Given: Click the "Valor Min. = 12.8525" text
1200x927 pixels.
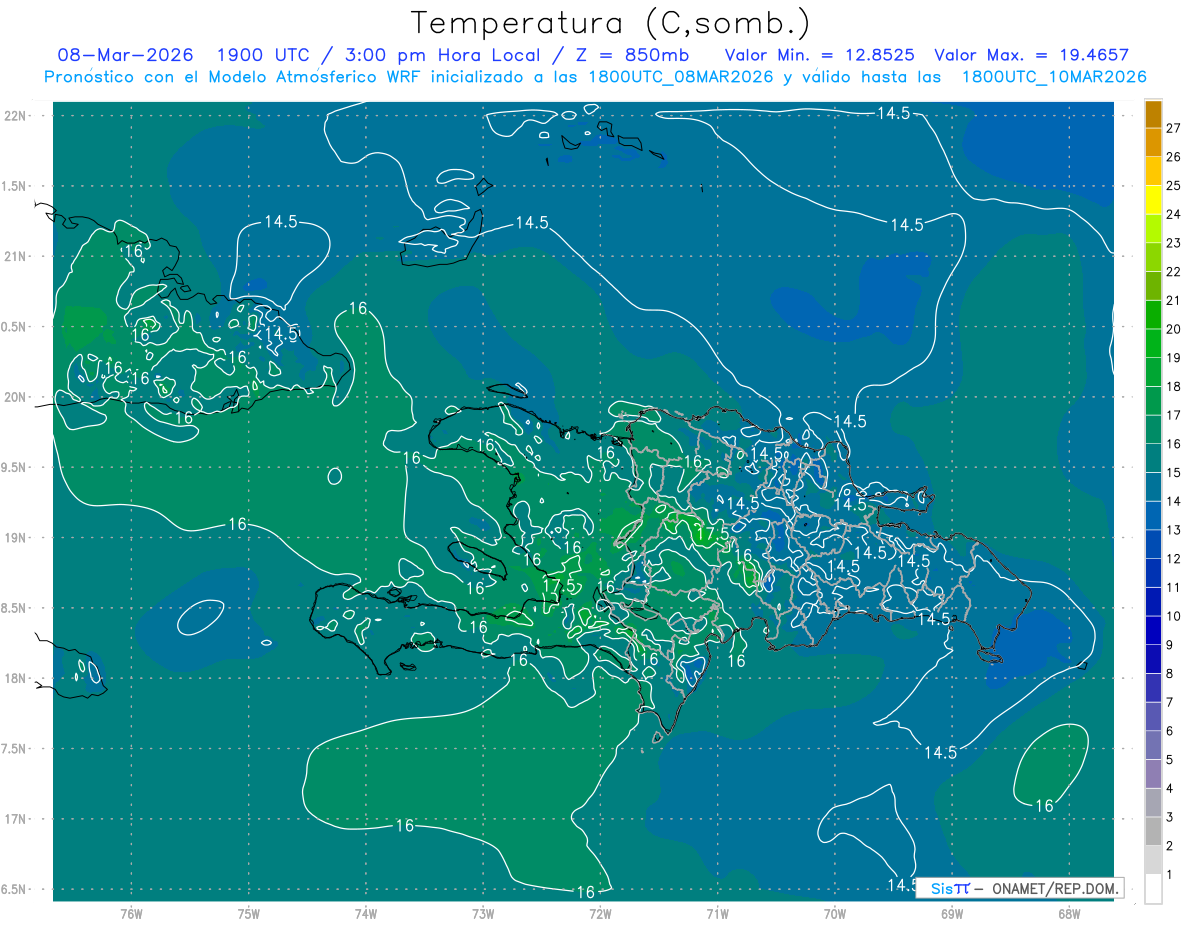Looking at the screenshot, I should click(820, 55).
